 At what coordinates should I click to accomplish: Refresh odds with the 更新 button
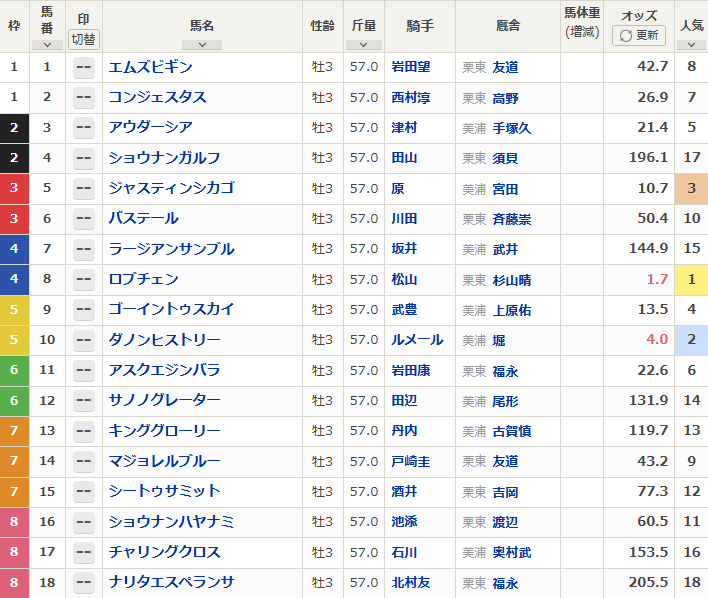click(x=638, y=35)
